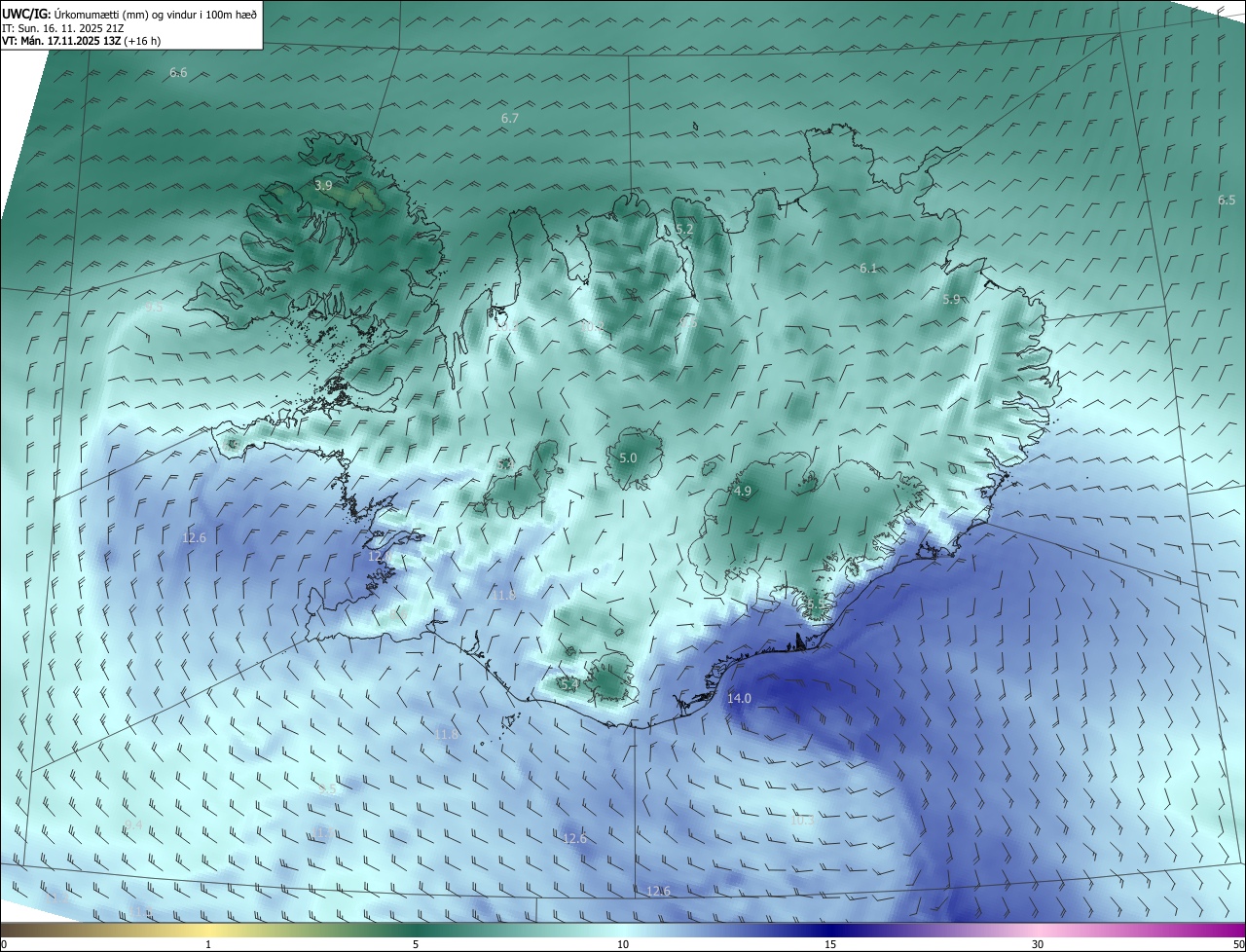
Task: Select the valid time text 'VT: Mán. 17.11.2025 13Z'
Action: (x=60, y=41)
